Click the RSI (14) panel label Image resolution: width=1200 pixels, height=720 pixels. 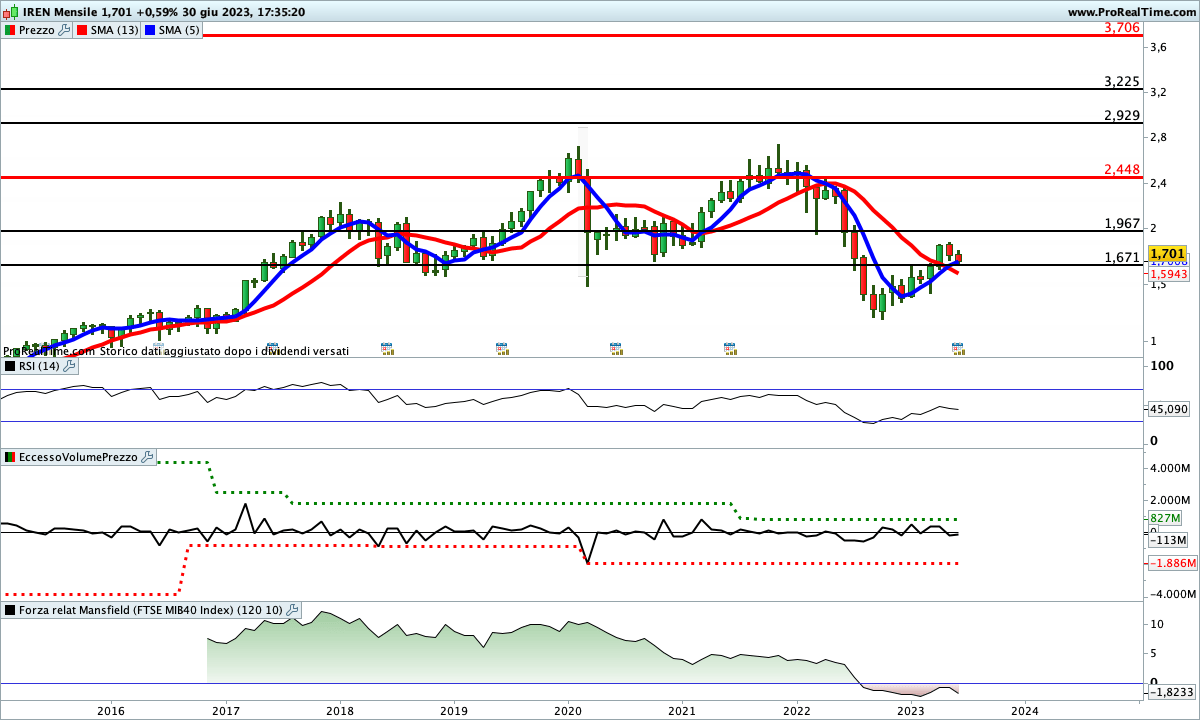click(x=38, y=366)
